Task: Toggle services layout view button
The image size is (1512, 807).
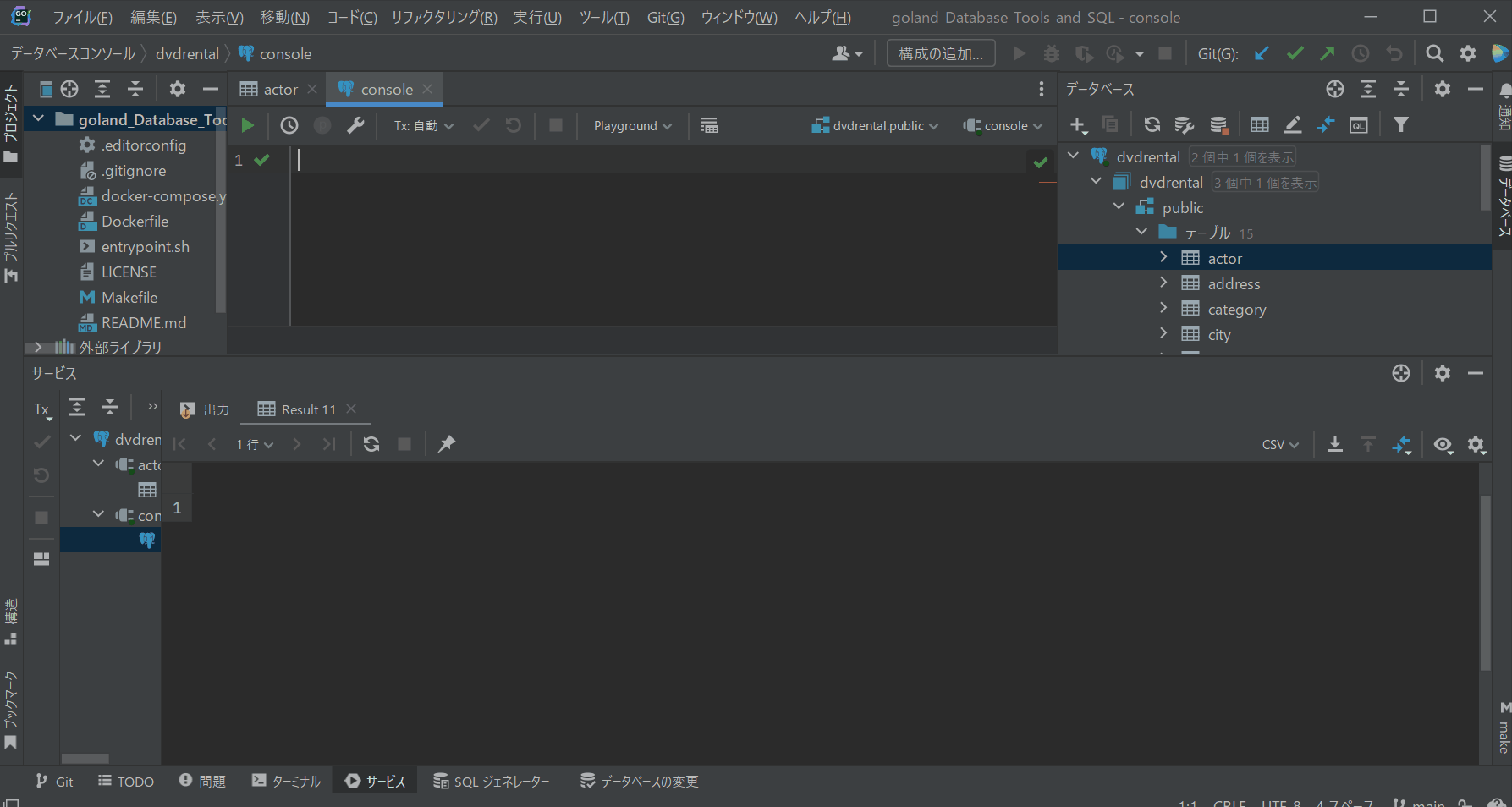Action: coord(41,559)
